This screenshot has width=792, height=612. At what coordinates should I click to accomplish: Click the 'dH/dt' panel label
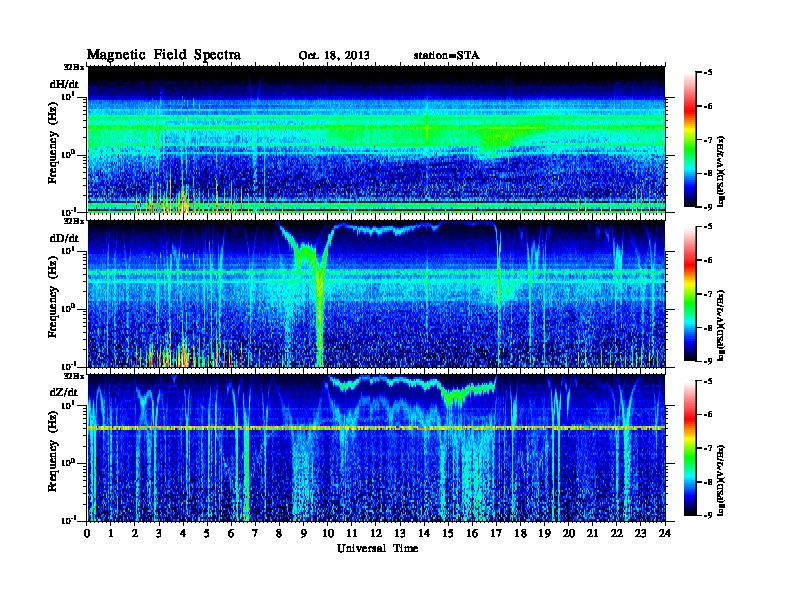pyautogui.click(x=64, y=84)
